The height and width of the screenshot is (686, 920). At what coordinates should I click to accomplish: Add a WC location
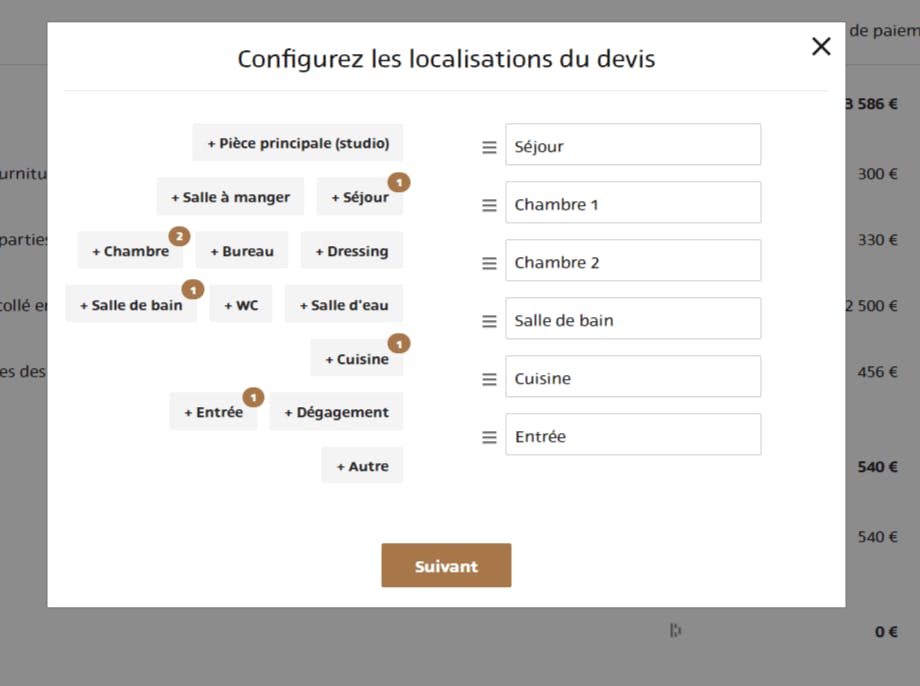pyautogui.click(x=241, y=305)
